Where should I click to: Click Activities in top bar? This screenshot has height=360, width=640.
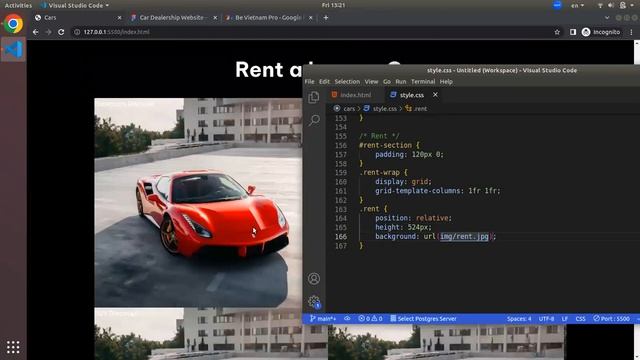[18, 5]
